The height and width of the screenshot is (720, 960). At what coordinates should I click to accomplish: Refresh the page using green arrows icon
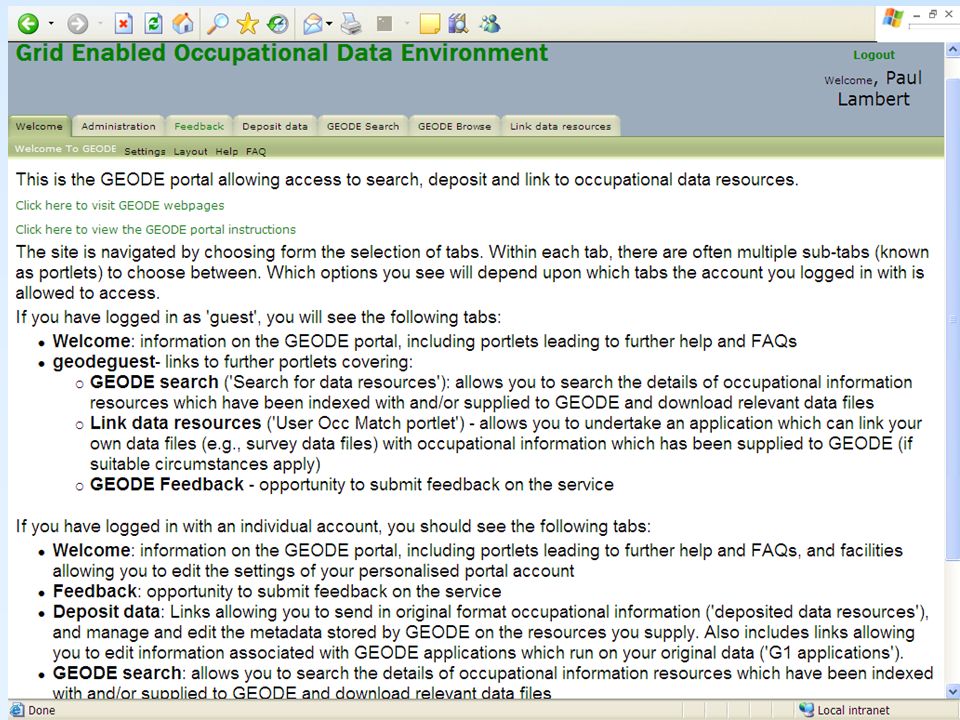pyautogui.click(x=153, y=24)
